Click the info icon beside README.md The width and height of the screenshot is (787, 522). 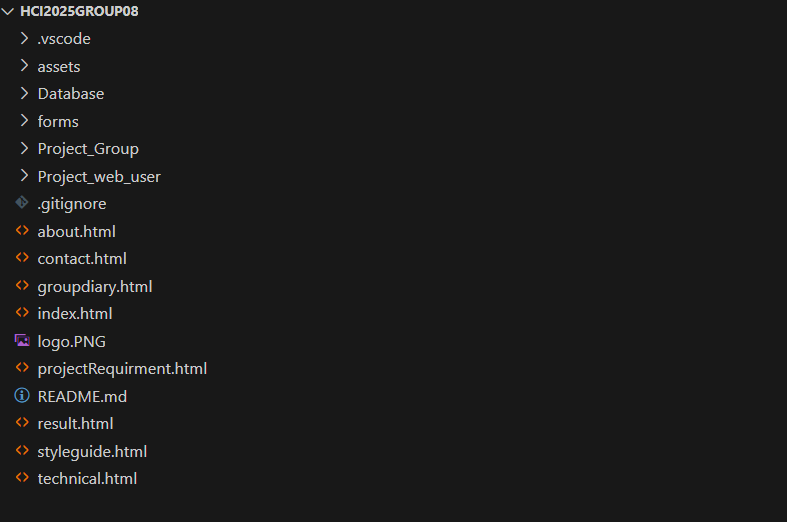click(x=22, y=396)
